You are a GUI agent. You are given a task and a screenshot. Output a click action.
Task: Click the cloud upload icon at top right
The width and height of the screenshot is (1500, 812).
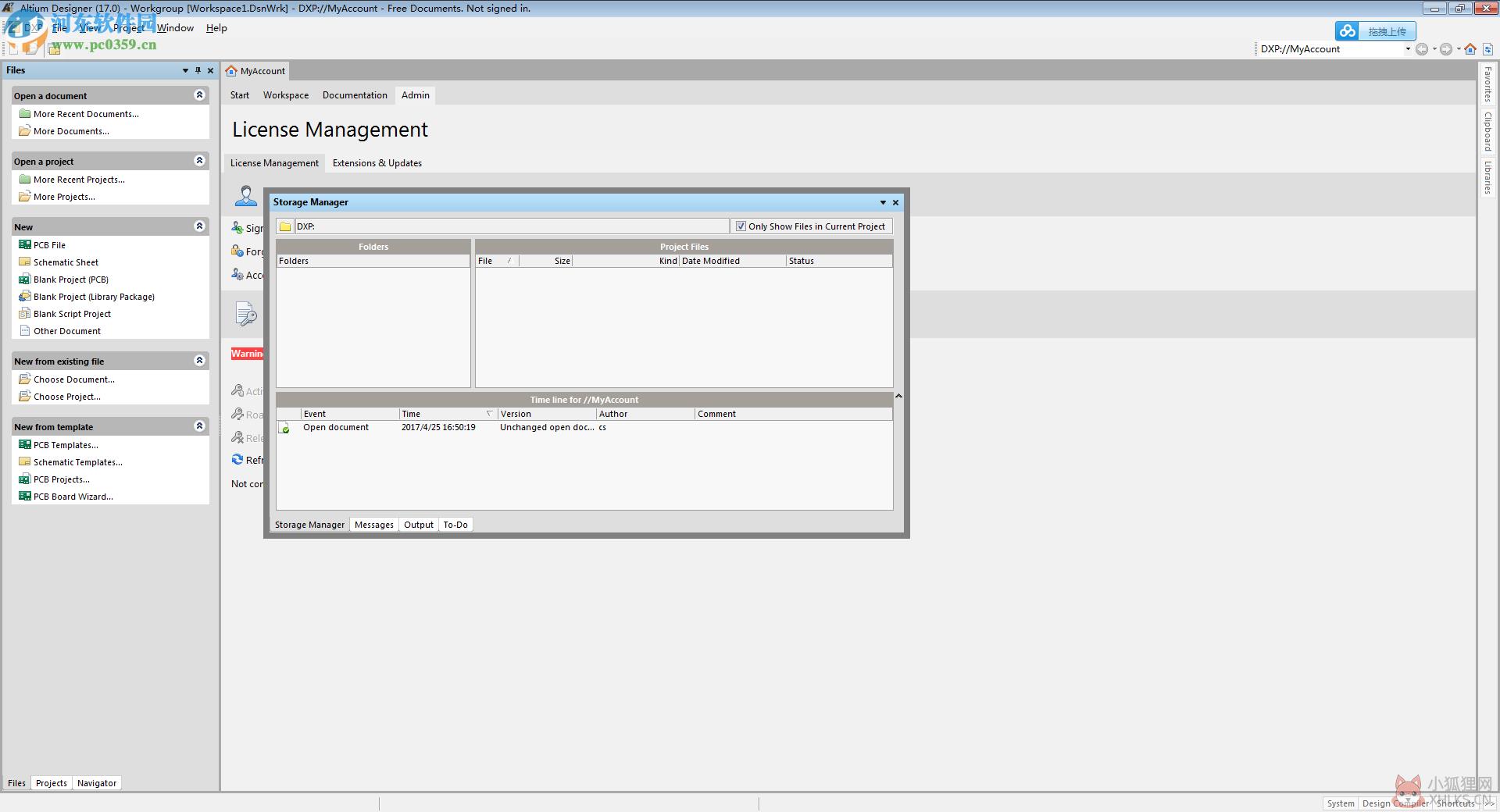(1347, 31)
